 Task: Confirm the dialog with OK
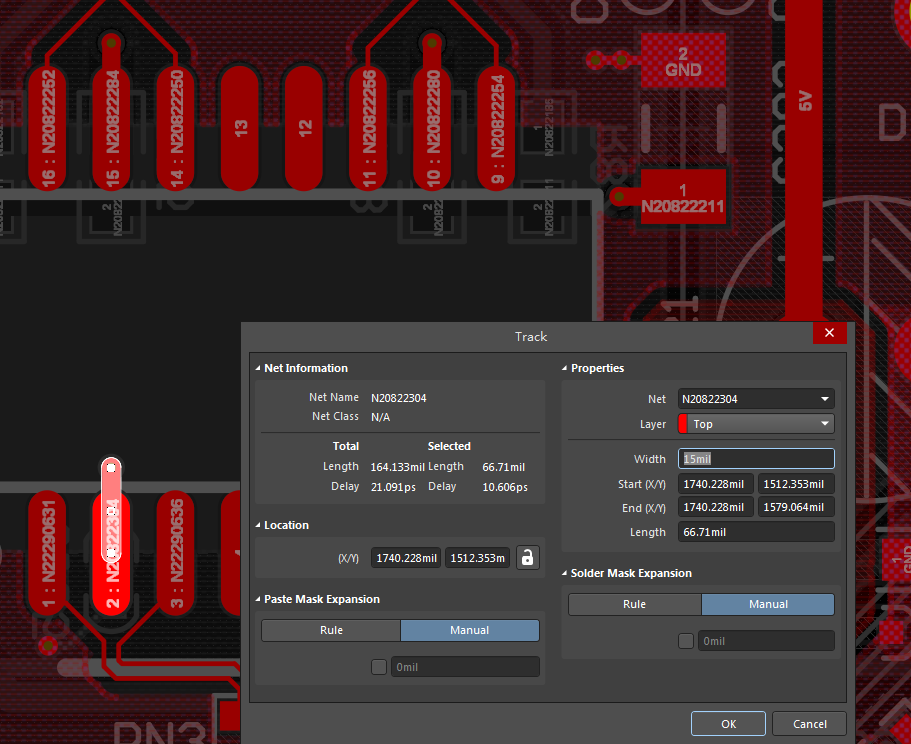click(x=728, y=724)
